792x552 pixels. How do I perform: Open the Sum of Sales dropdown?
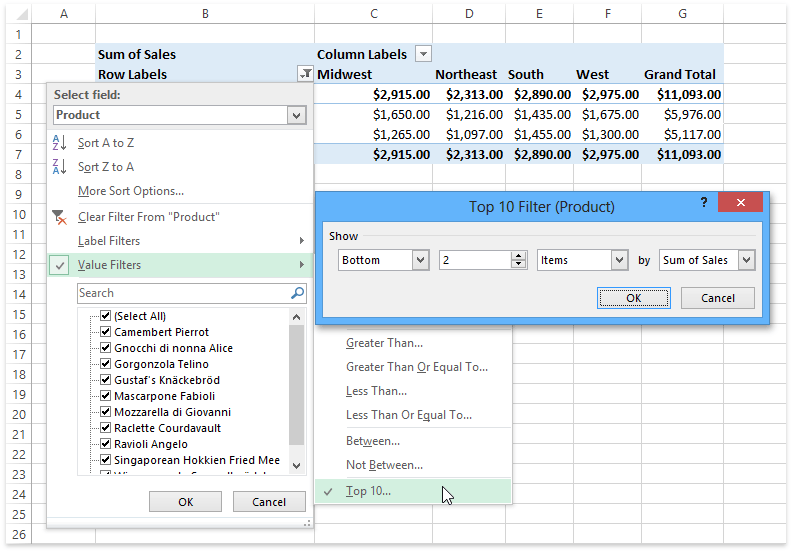click(747, 260)
